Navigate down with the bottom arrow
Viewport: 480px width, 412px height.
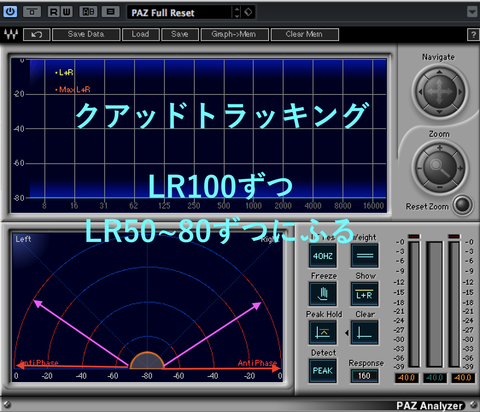coord(439,111)
